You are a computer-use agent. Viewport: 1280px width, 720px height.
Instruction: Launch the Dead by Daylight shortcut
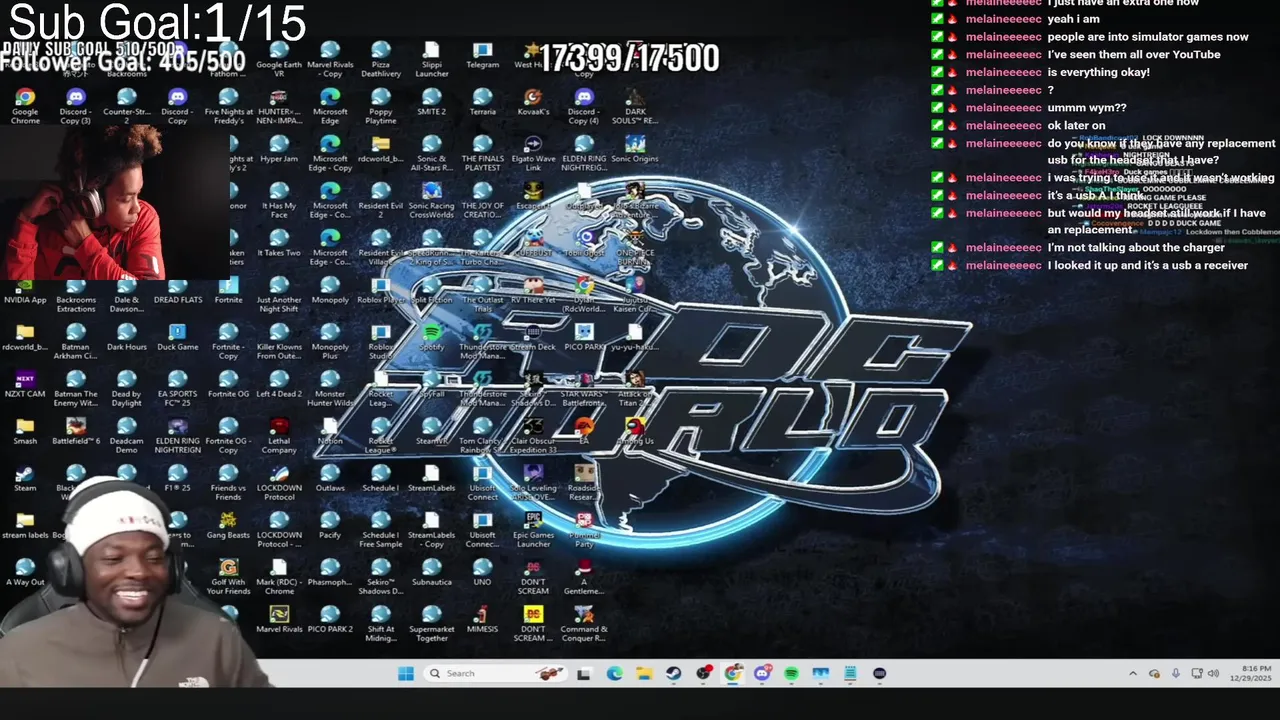point(127,388)
